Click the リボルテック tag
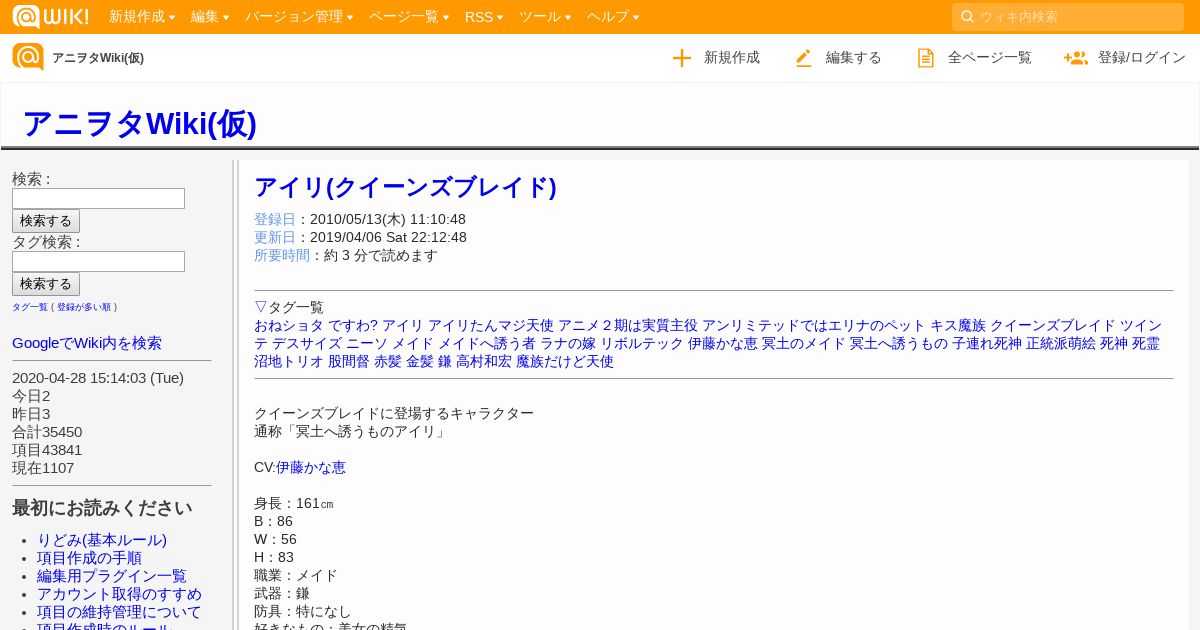Image resolution: width=1200 pixels, height=630 pixels. pyautogui.click(x=642, y=343)
